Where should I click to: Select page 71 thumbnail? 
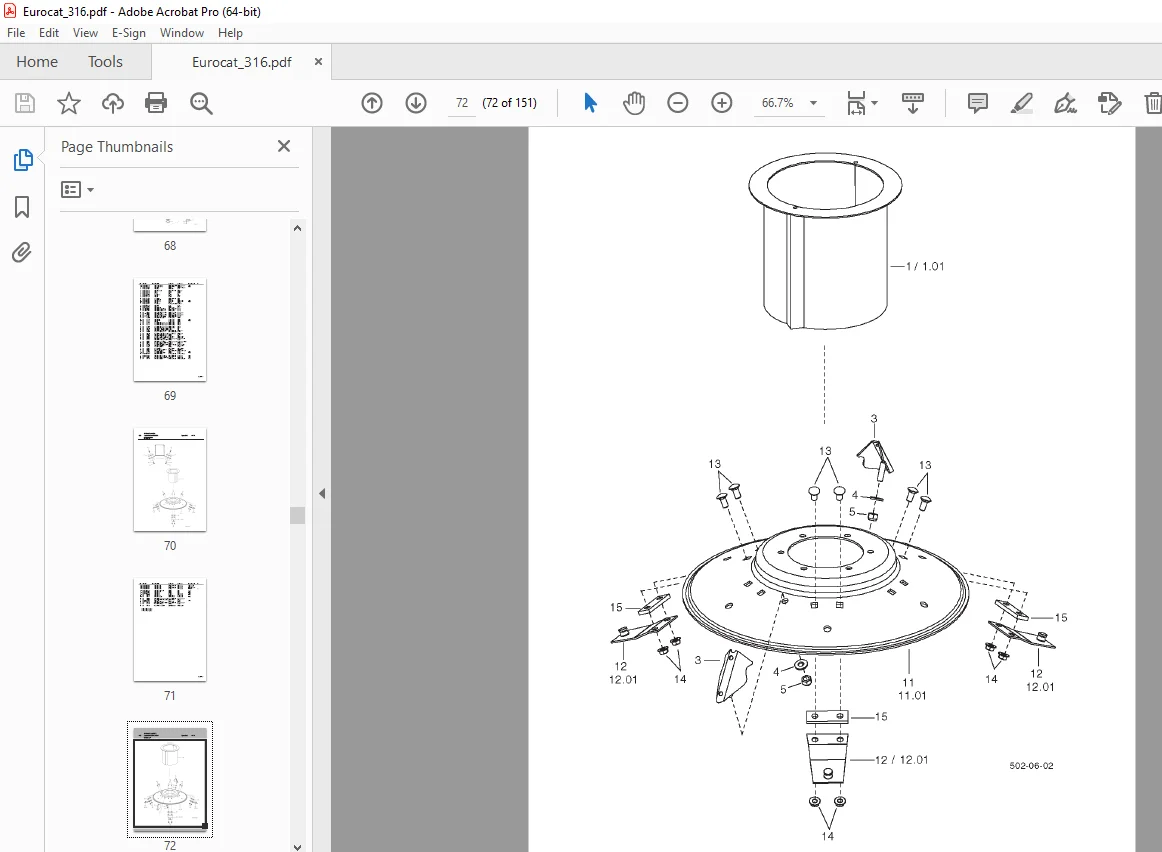click(x=170, y=630)
